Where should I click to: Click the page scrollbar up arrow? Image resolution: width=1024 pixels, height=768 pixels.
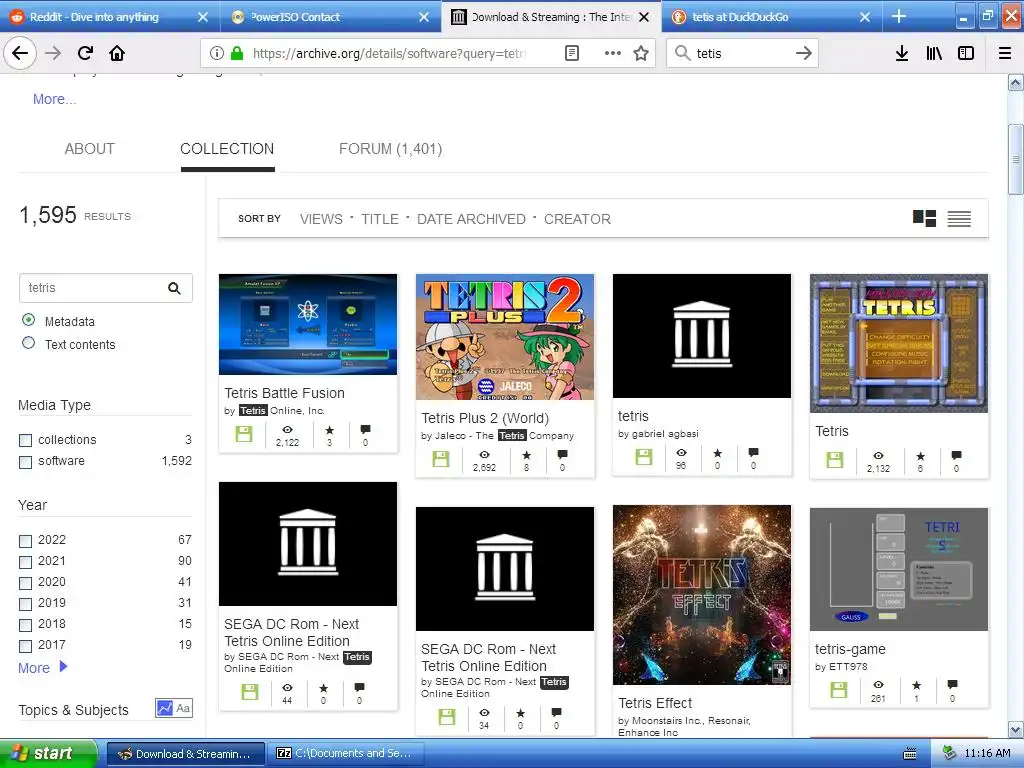point(1016,82)
